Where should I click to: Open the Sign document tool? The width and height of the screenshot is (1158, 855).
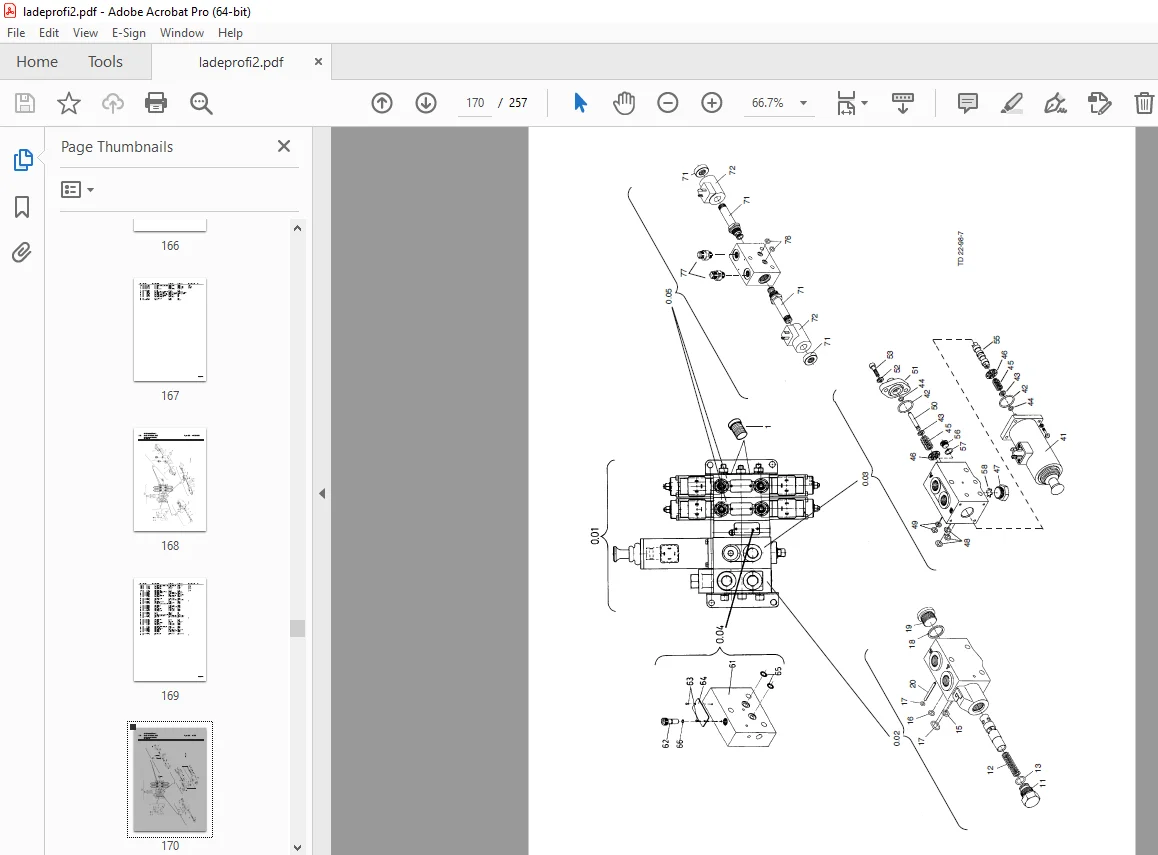pyautogui.click(x=1055, y=103)
